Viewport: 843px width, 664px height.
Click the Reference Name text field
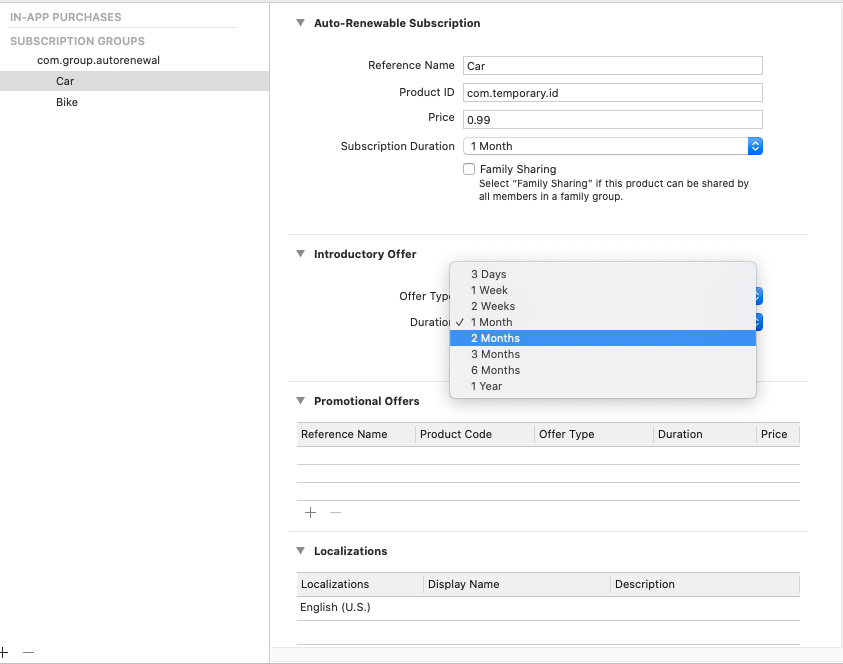pos(613,66)
